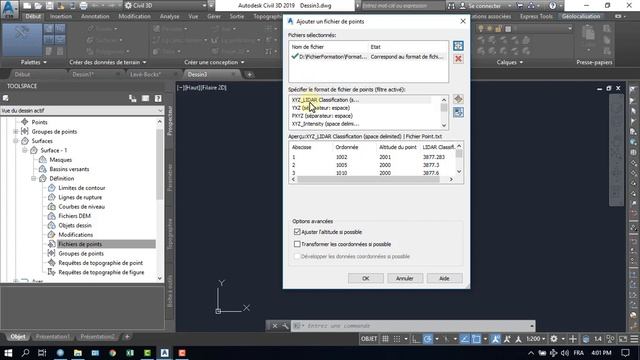Click the format list scrollbar down arrow
The height and width of the screenshot is (360, 640).
tap(444, 126)
